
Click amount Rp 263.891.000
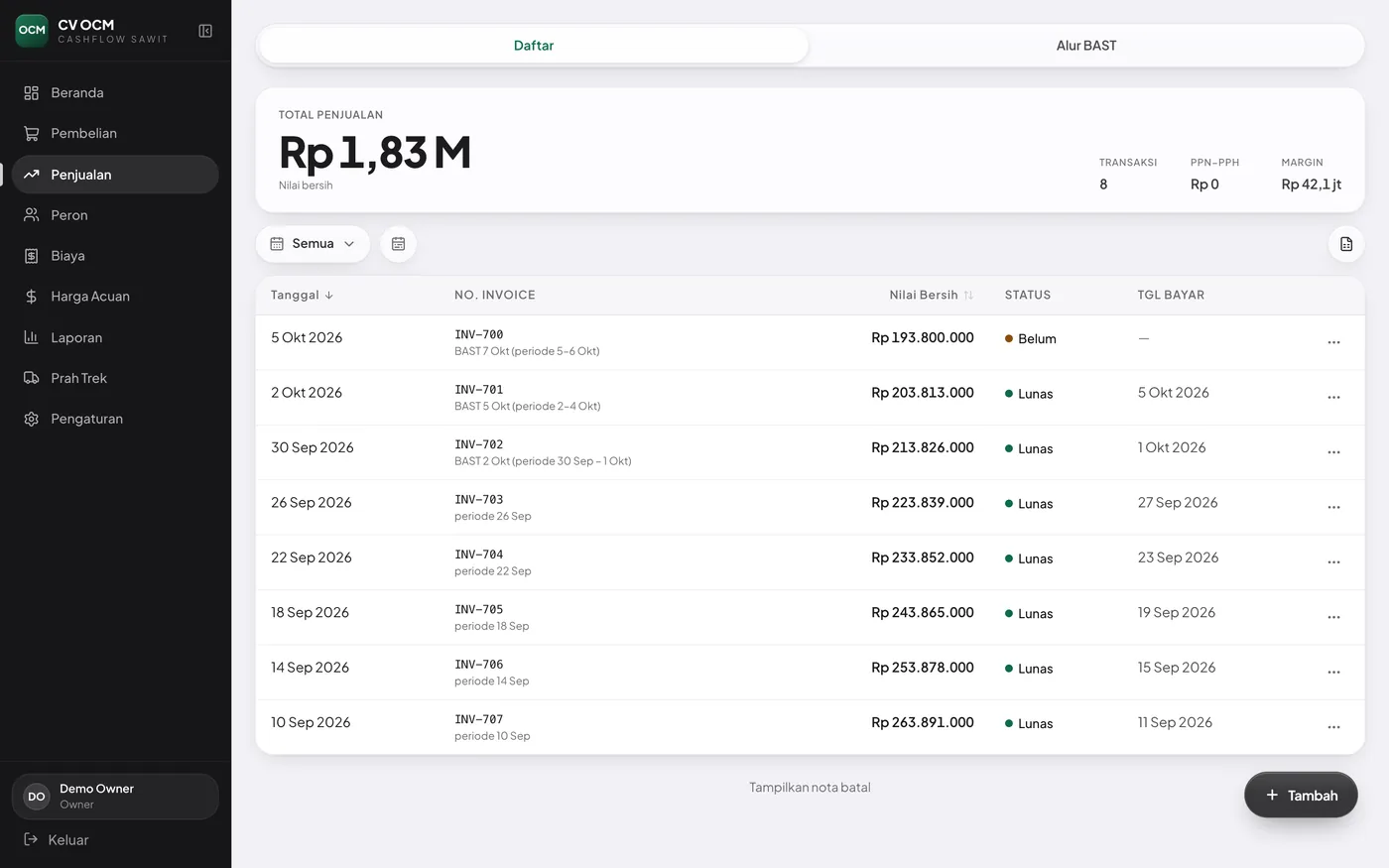pyautogui.click(x=923, y=722)
